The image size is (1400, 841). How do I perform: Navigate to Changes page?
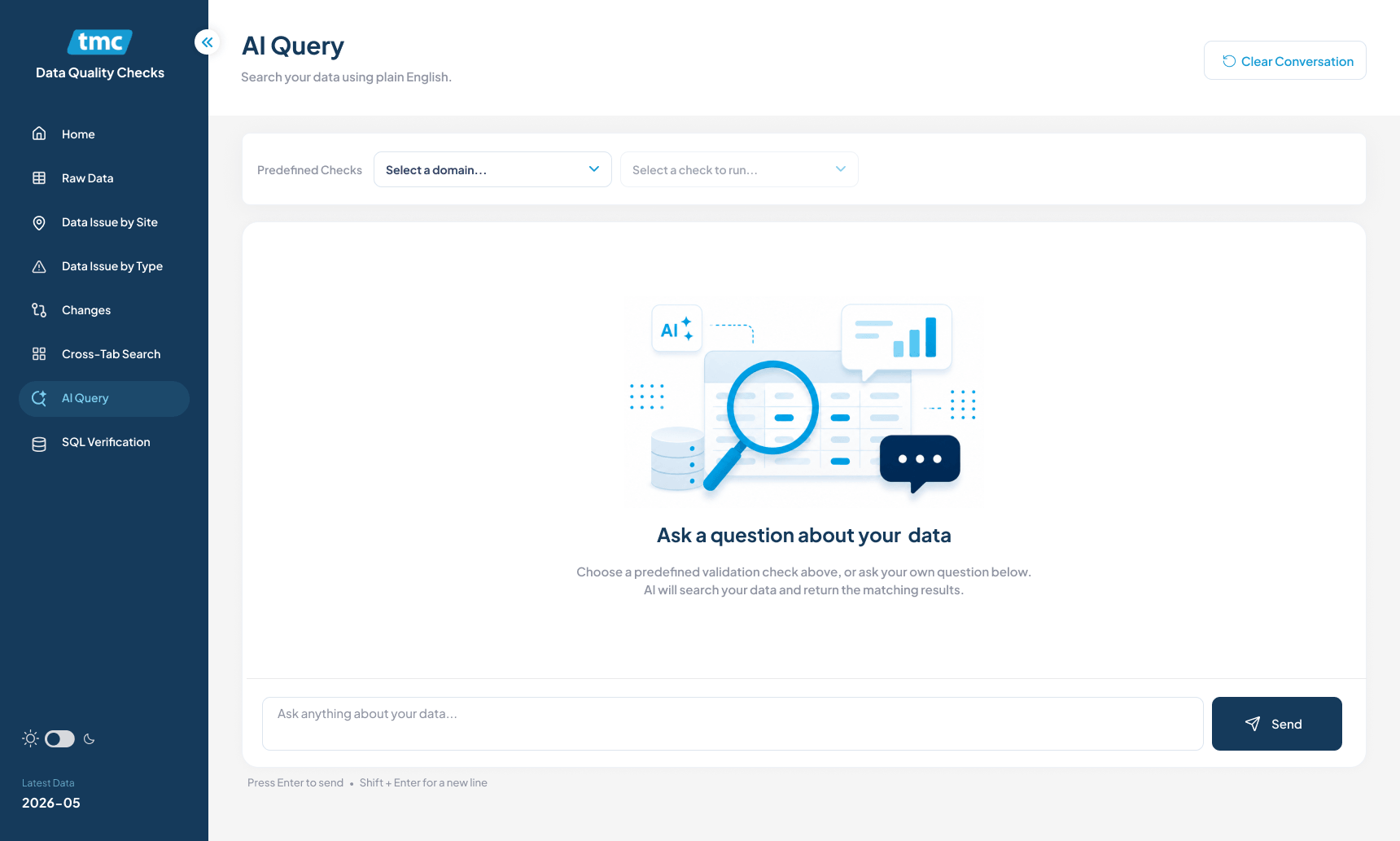[104, 310]
